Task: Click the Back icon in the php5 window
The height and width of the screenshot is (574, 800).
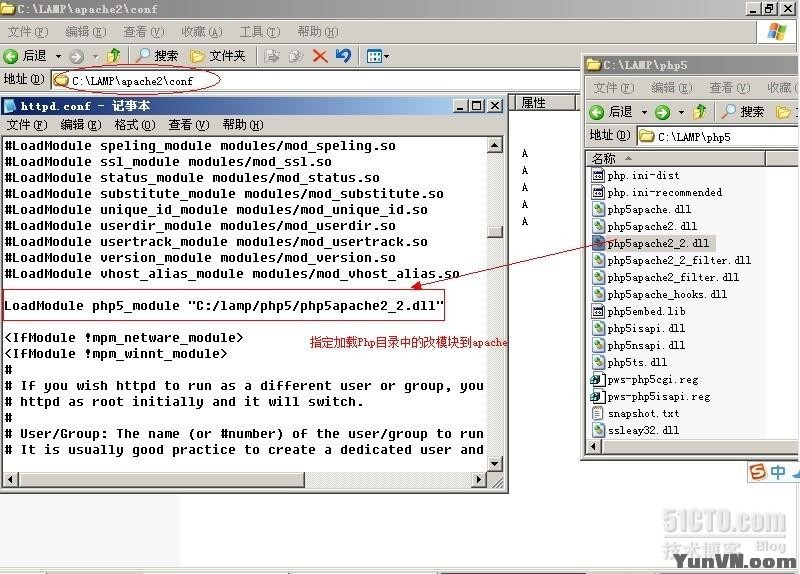Action: coord(596,112)
